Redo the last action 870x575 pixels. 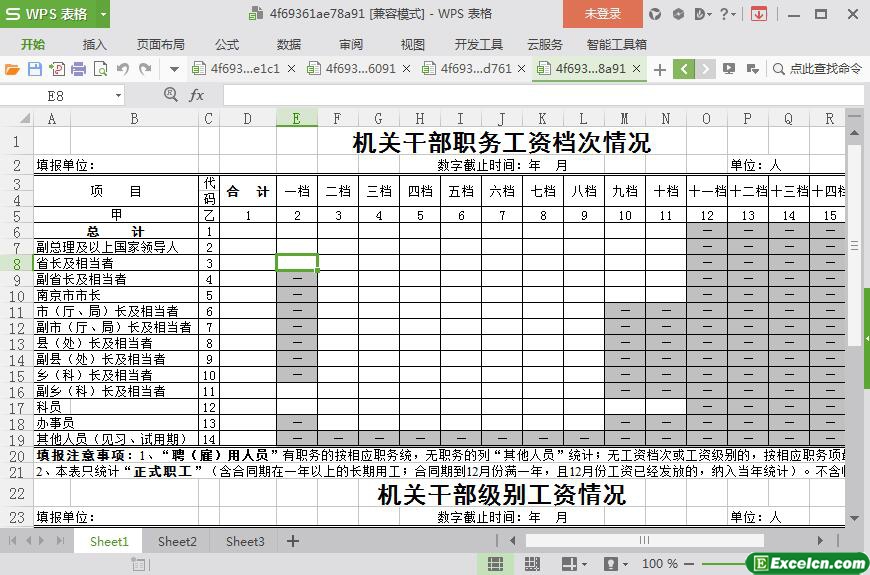click(x=145, y=69)
